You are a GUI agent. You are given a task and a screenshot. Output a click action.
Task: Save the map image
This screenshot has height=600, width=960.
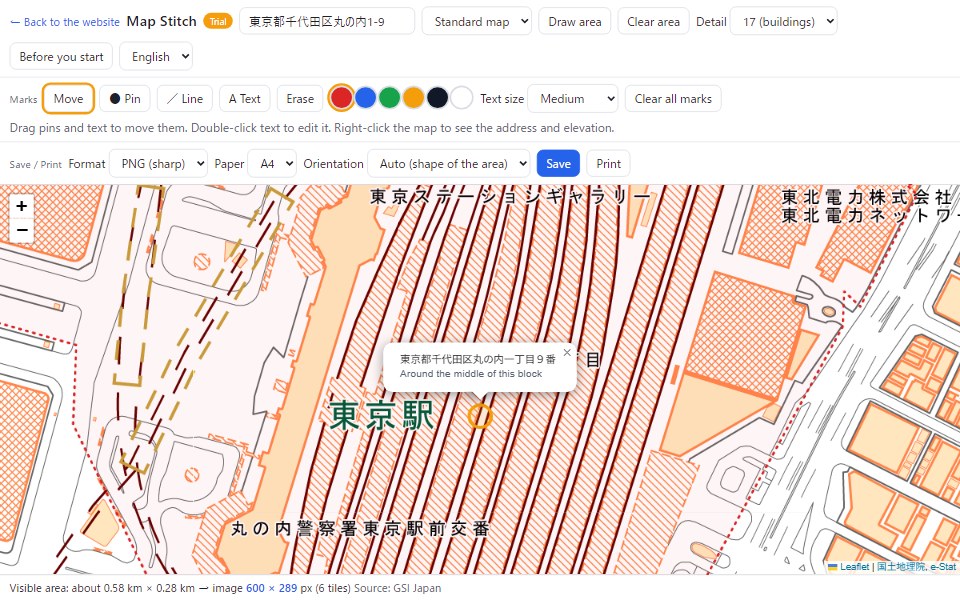click(558, 163)
